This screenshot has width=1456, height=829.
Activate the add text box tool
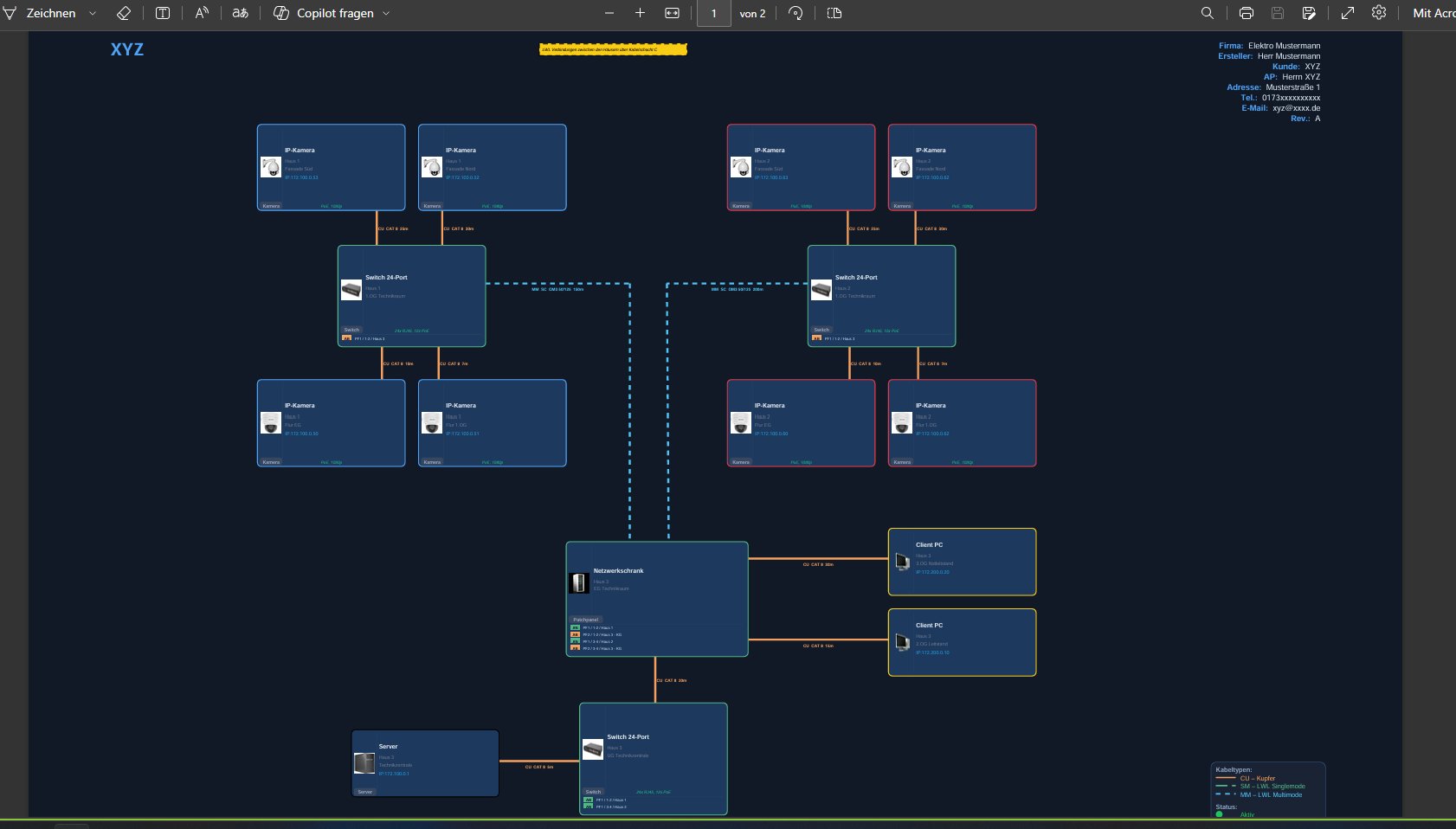click(x=163, y=13)
